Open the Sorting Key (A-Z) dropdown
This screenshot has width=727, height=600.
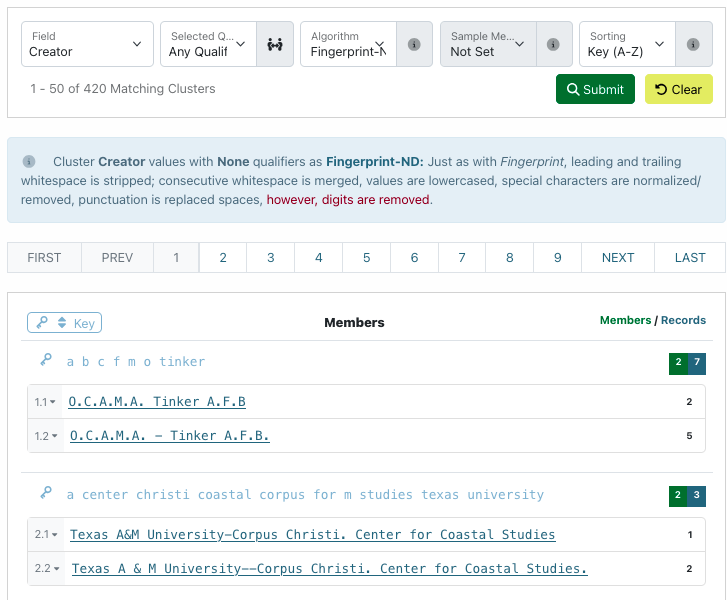[627, 44]
